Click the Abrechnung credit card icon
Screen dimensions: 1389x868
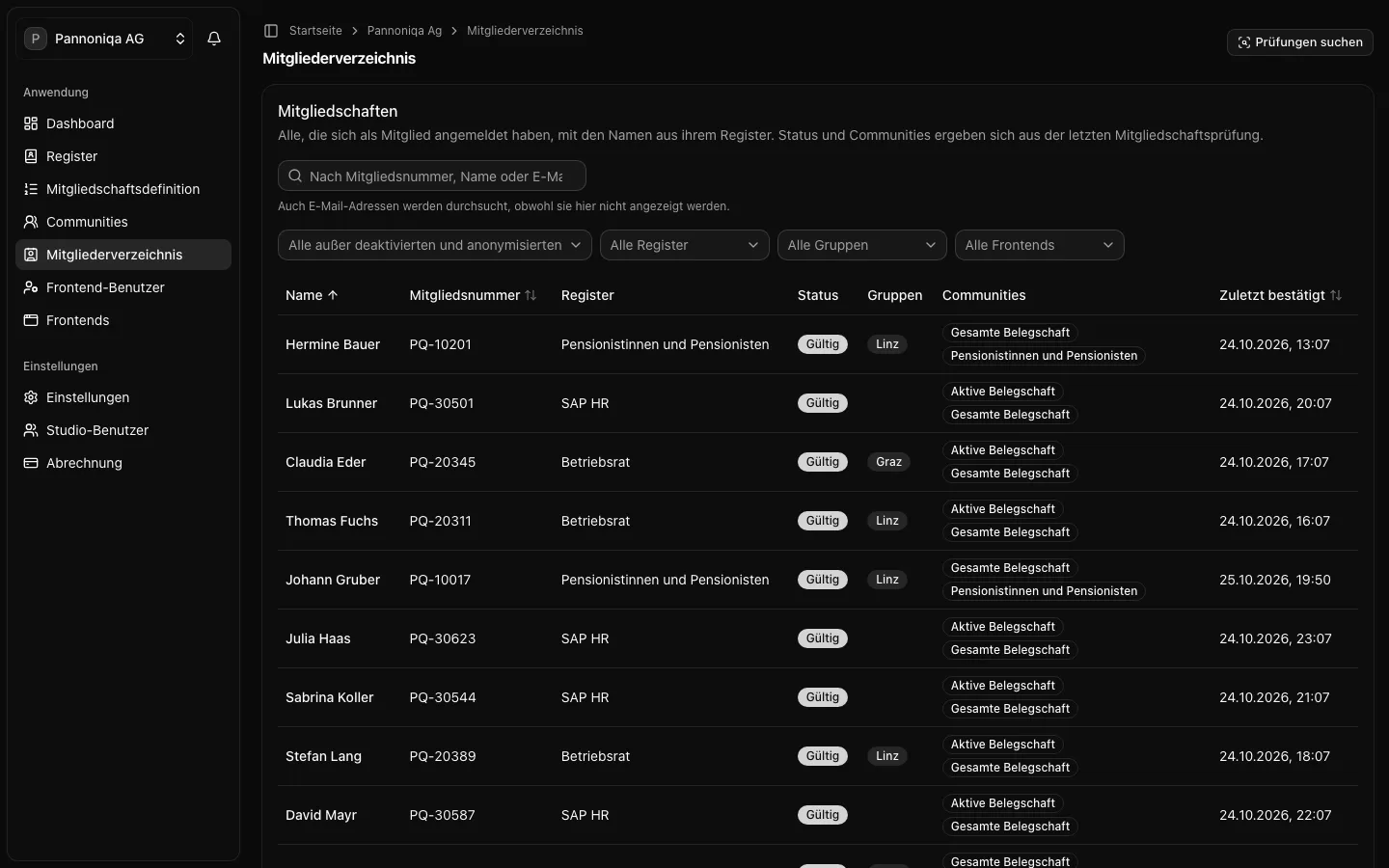[31, 463]
